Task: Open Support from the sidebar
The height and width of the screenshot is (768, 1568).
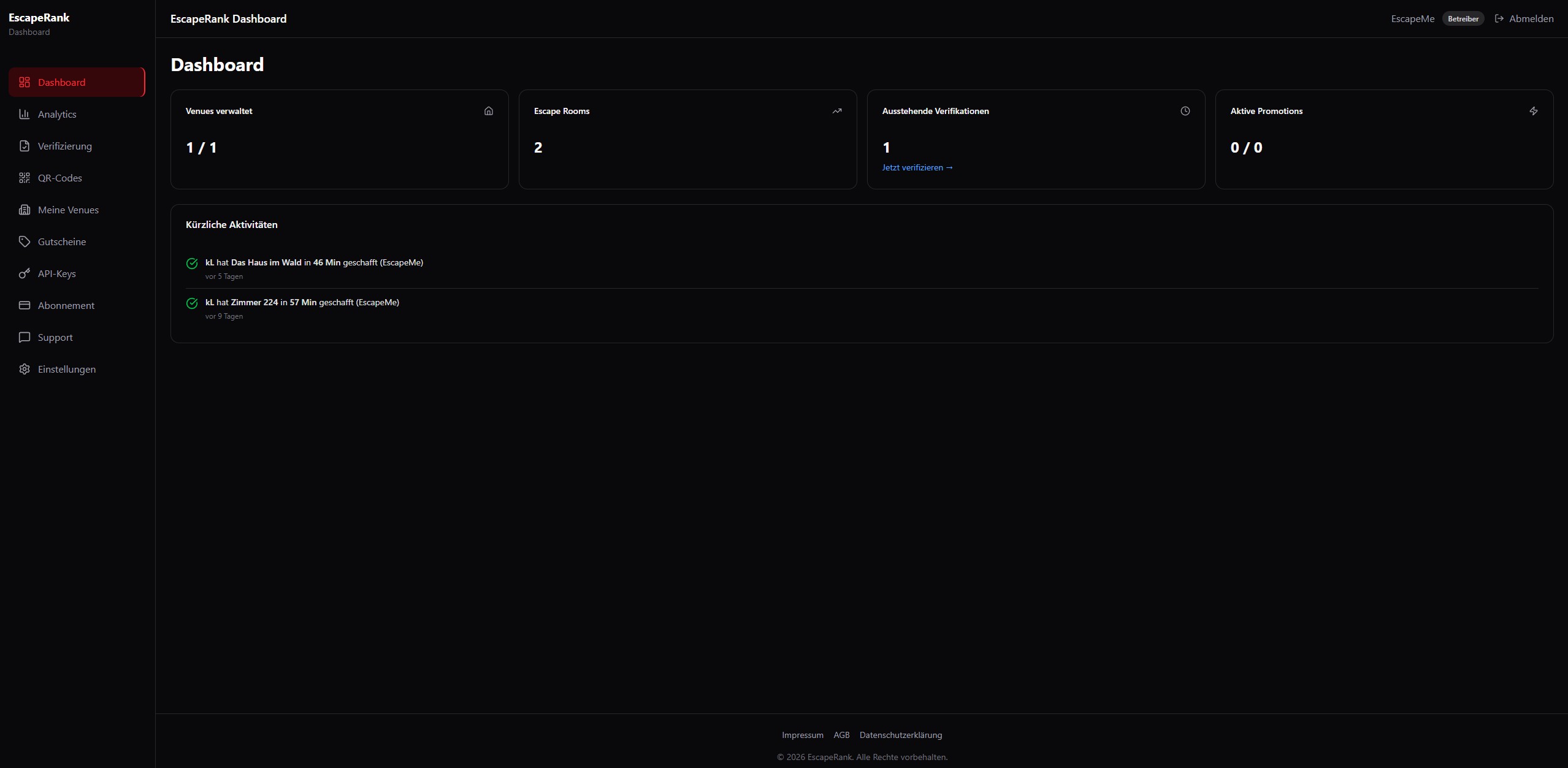Action: pos(54,337)
